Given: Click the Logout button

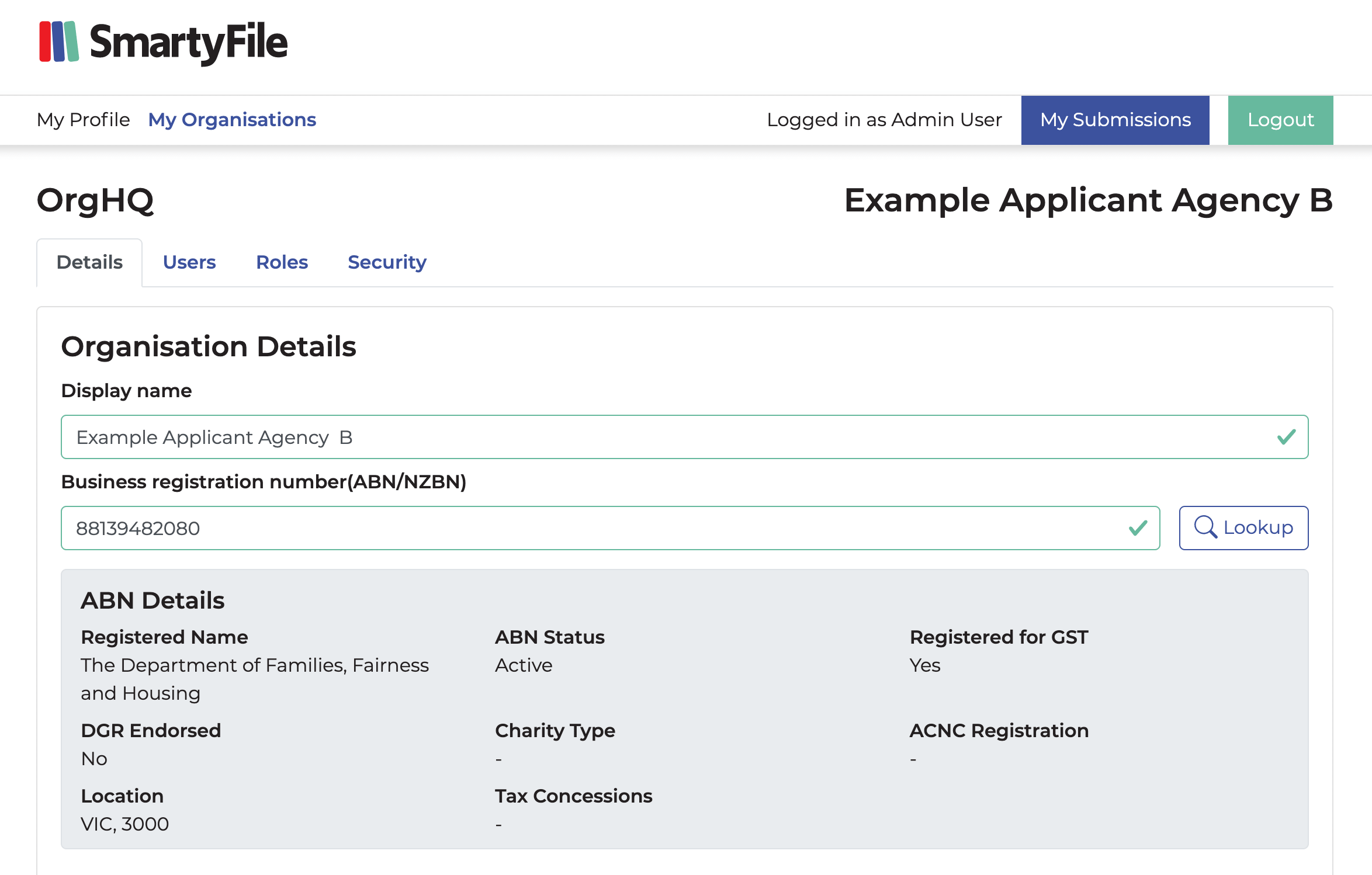Looking at the screenshot, I should 1280,119.
